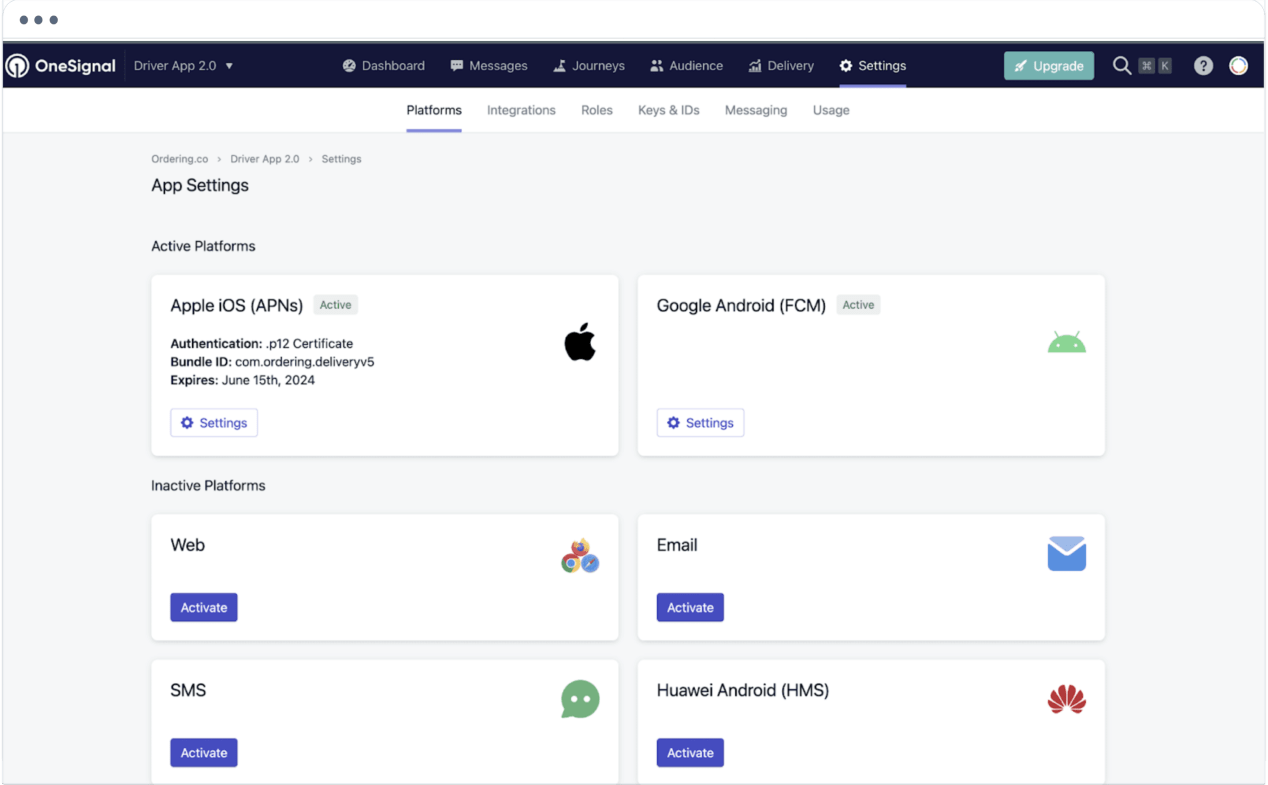This screenshot has width=1268, height=785.
Task: Click the Apple logo icon
Action: coord(580,343)
